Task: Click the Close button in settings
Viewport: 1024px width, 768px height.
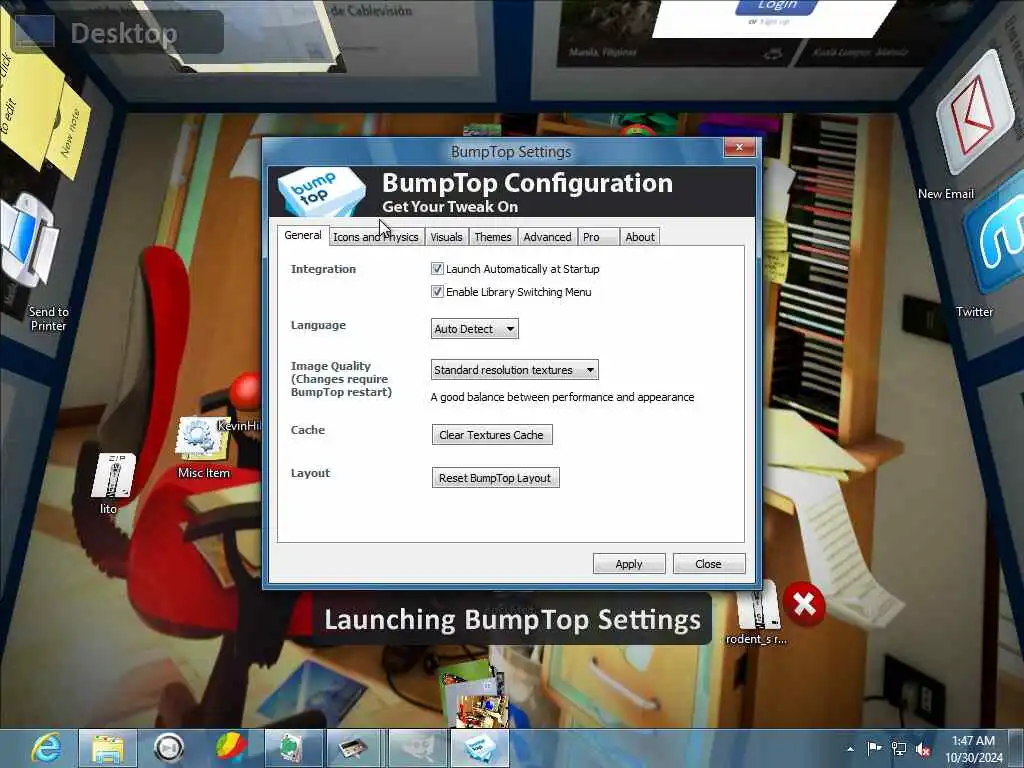Action: pos(709,564)
